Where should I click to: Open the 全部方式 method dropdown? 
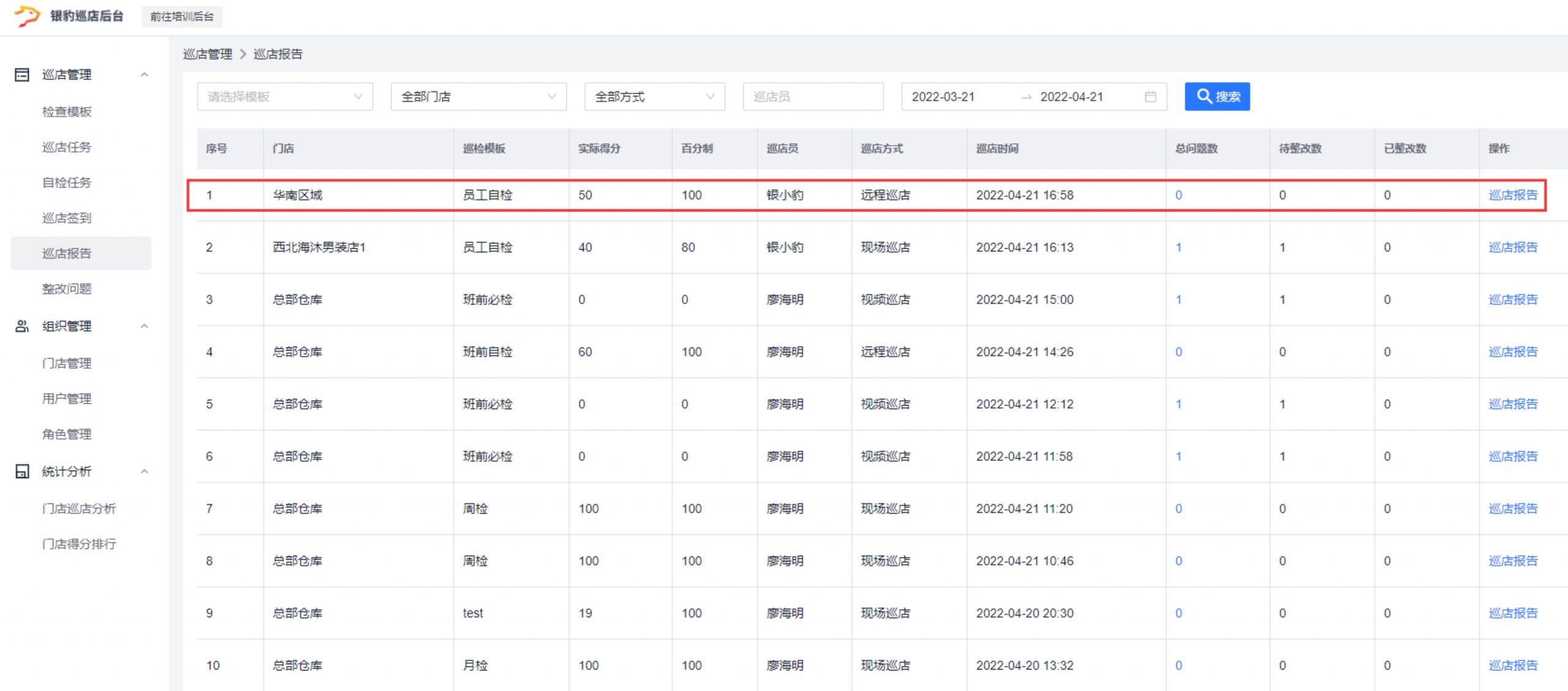[x=654, y=97]
